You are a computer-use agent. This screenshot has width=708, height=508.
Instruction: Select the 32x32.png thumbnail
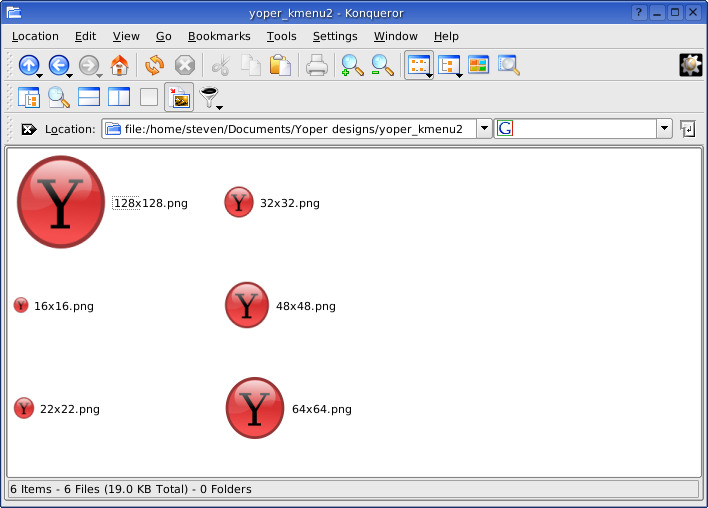coord(239,202)
